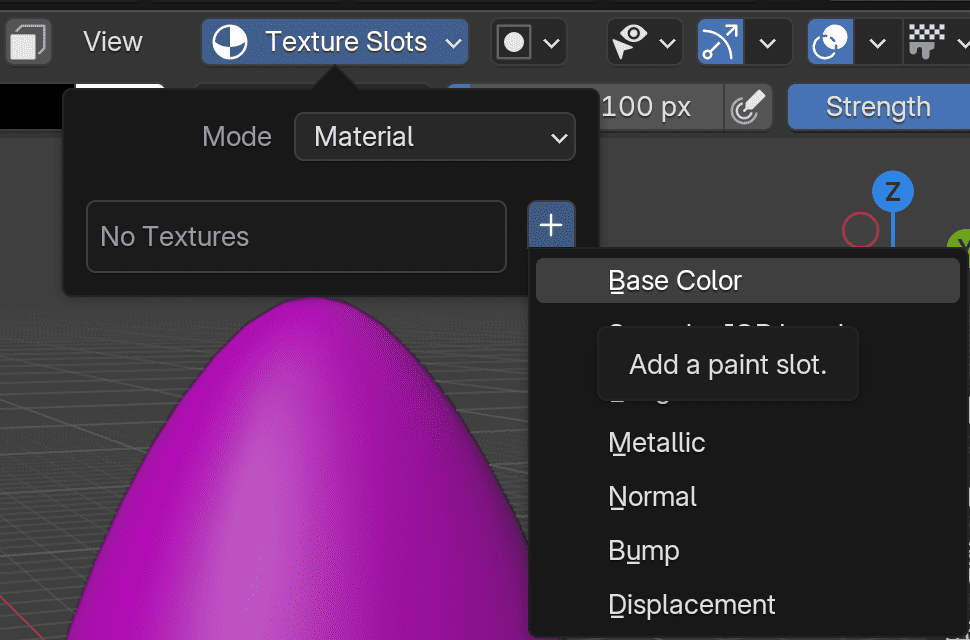Click the white brush color swatch

coord(119,87)
